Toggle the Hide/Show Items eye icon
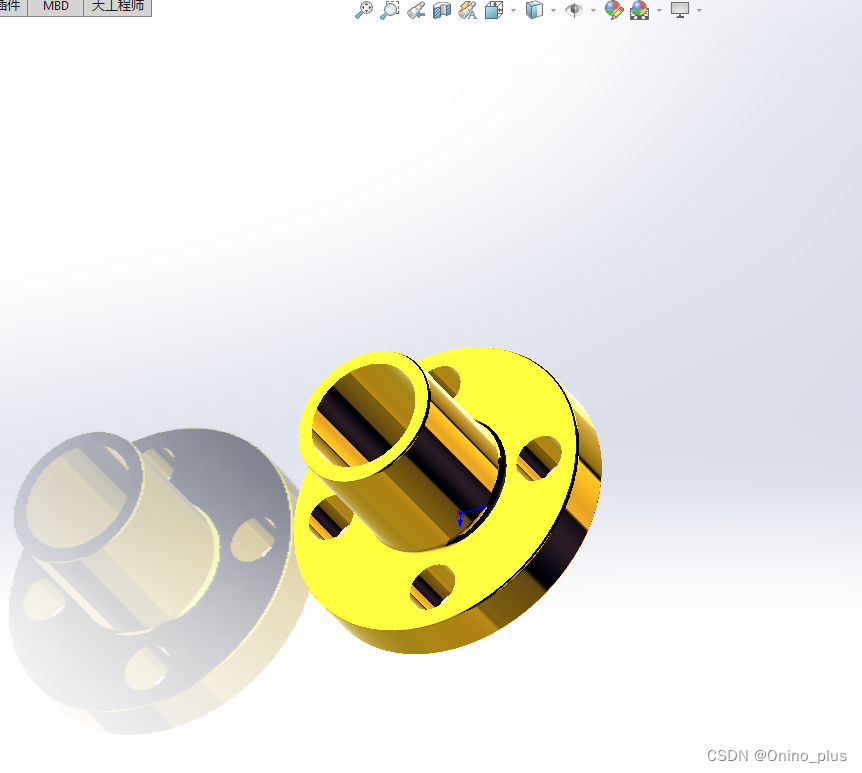 click(x=575, y=10)
